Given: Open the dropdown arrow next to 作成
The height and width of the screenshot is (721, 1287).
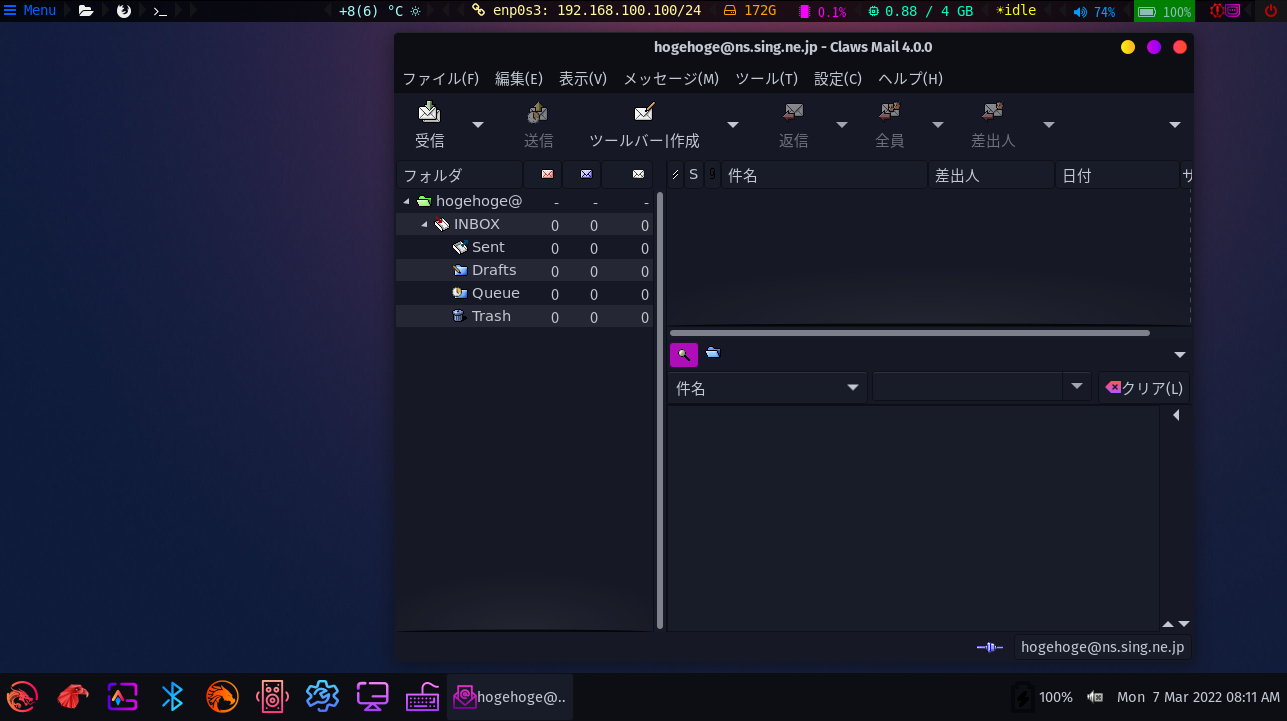Looking at the screenshot, I should 733,125.
